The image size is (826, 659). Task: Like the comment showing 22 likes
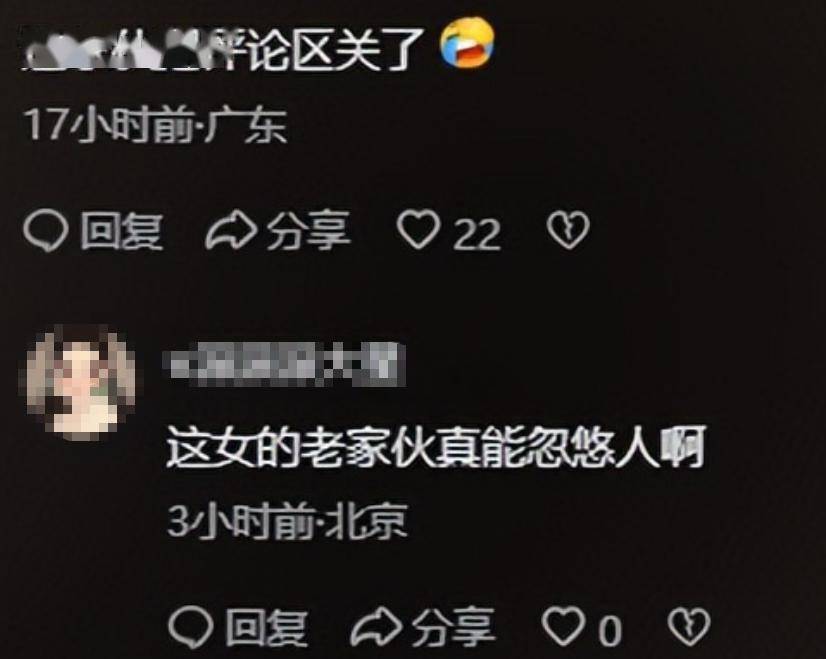[x=419, y=229]
